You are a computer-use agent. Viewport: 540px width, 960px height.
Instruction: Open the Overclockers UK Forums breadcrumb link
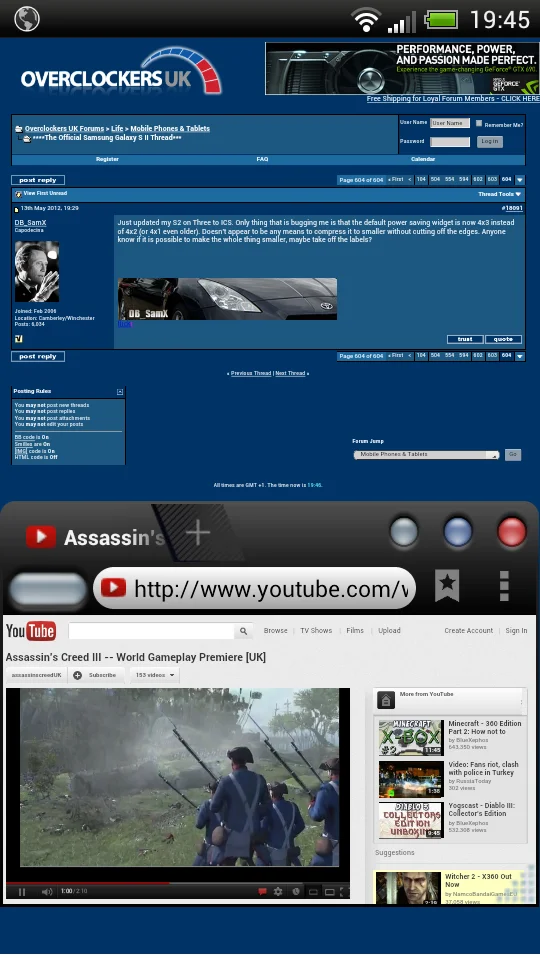[x=64, y=129]
